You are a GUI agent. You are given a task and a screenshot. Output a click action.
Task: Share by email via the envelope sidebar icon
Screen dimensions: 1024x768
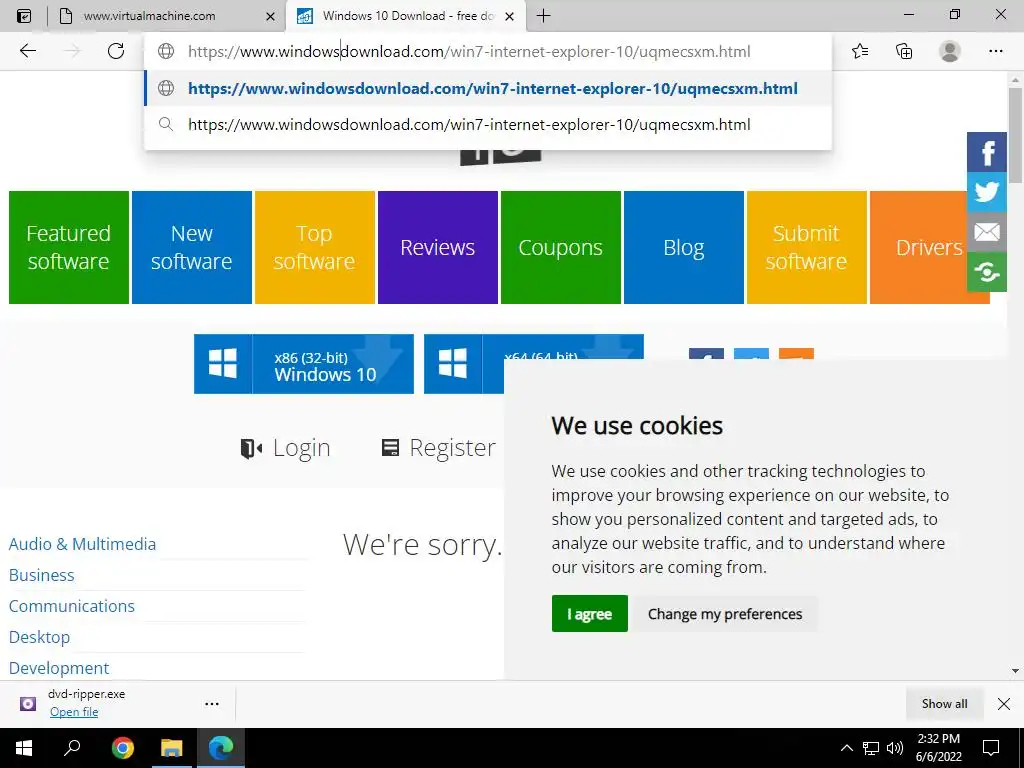987,232
